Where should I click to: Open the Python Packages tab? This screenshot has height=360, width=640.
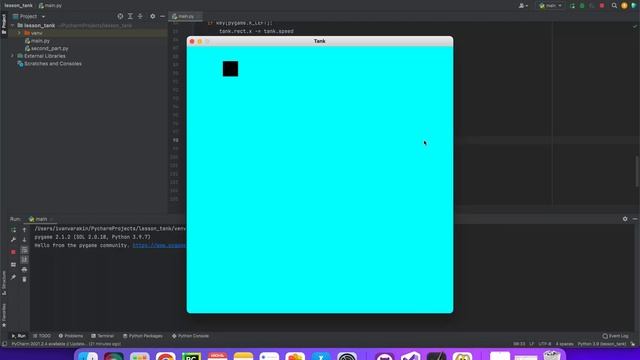tap(143, 336)
